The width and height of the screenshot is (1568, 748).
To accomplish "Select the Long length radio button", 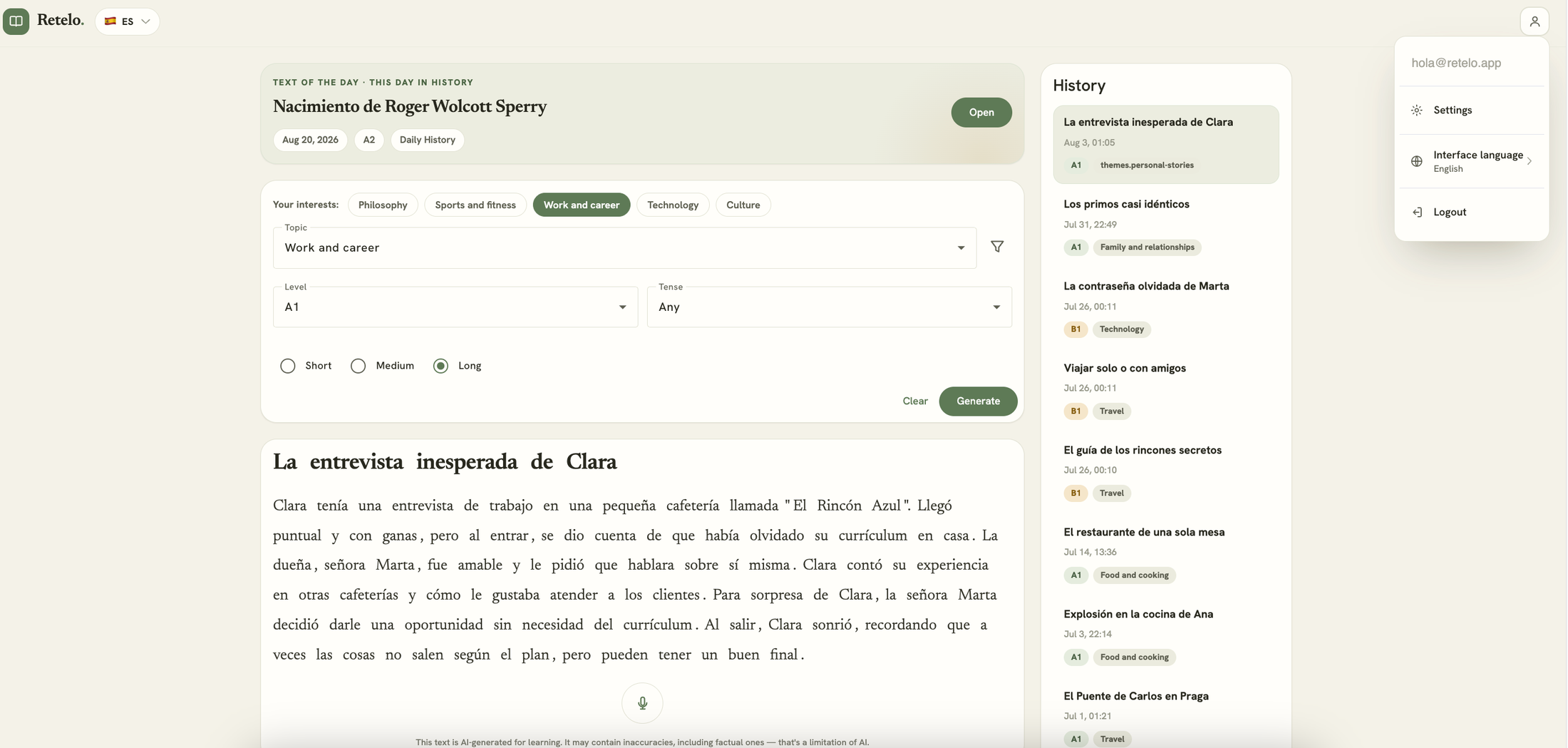I will coord(441,366).
